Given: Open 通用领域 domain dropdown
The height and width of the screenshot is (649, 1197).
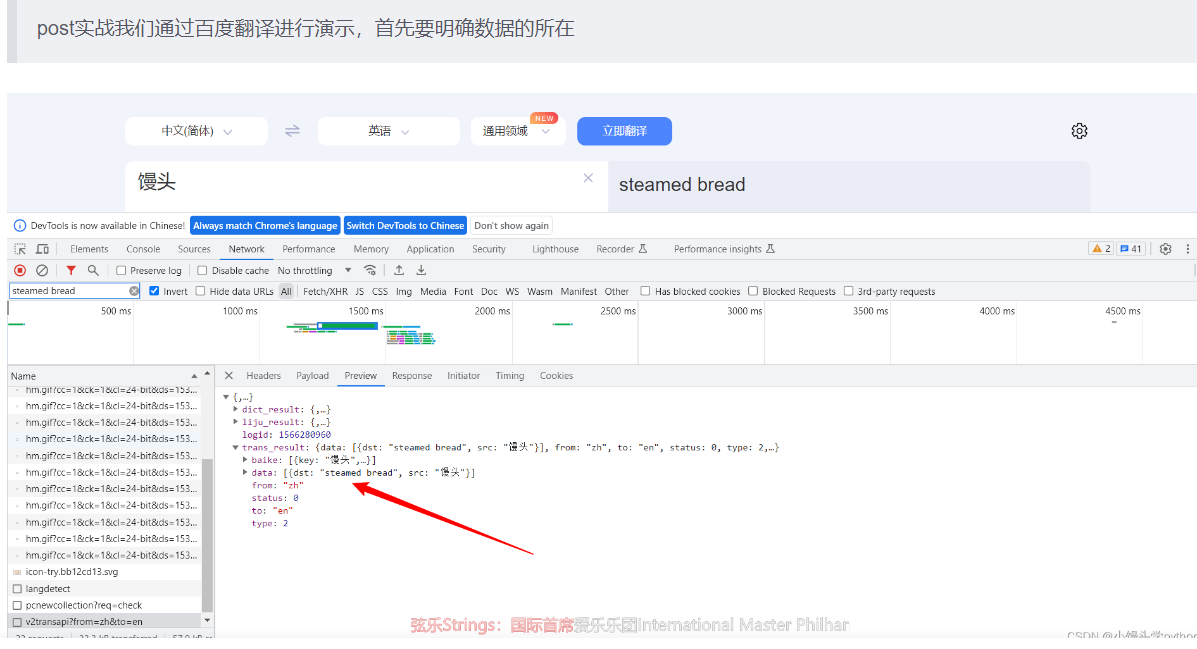Looking at the screenshot, I should [517, 131].
